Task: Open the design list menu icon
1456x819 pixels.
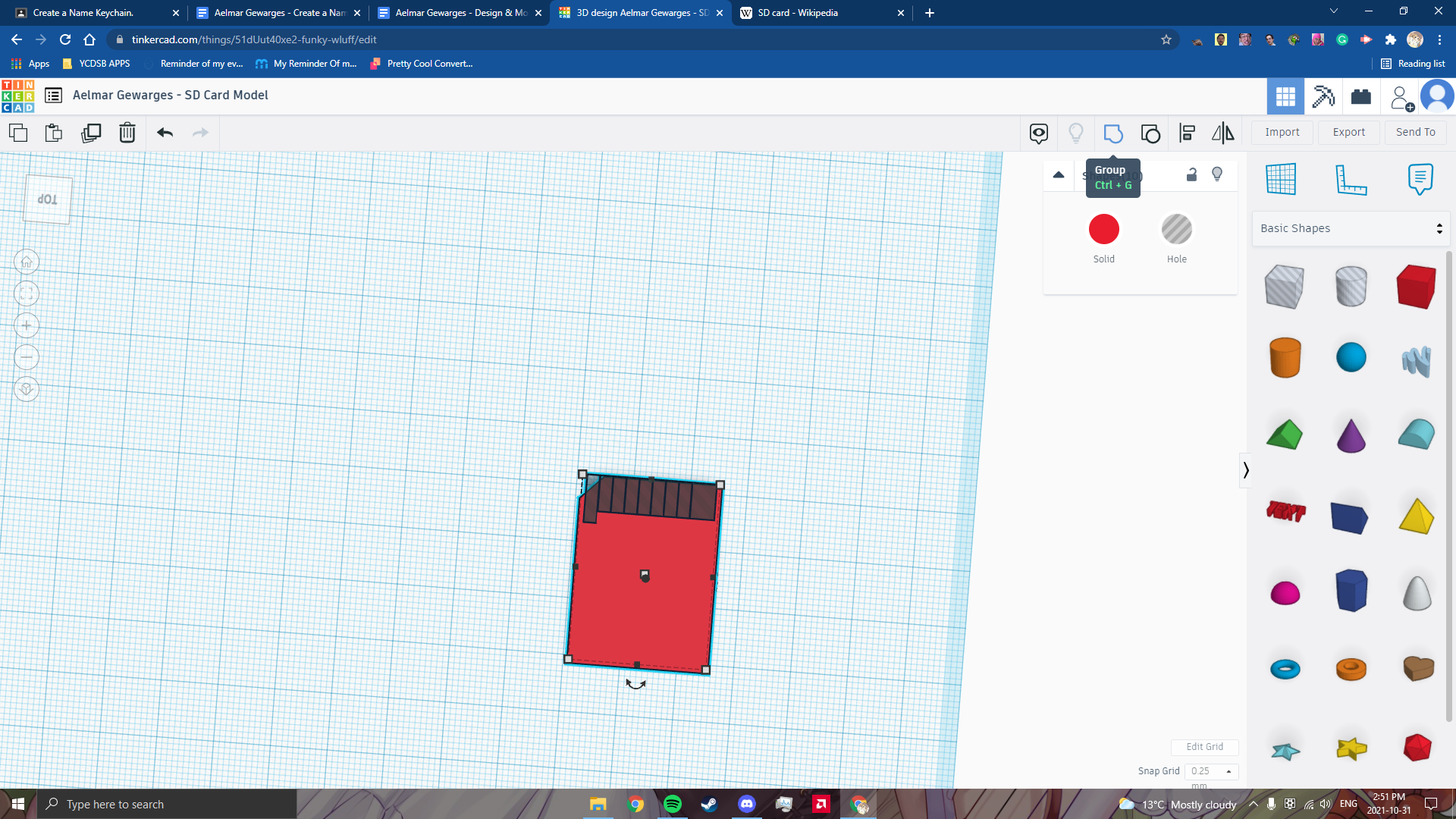Action: click(x=53, y=96)
